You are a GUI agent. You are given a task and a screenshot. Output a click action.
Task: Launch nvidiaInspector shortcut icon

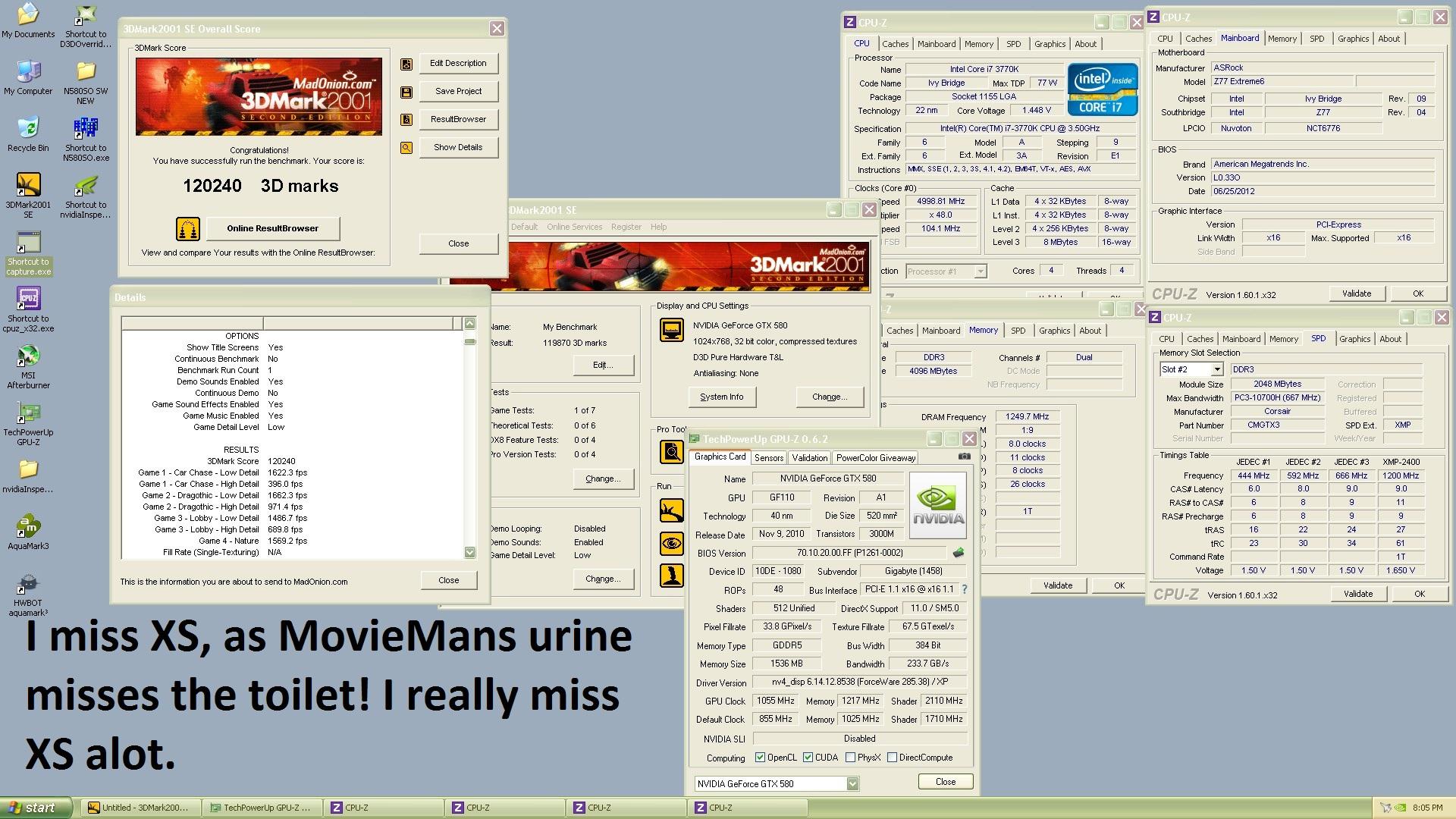point(86,196)
